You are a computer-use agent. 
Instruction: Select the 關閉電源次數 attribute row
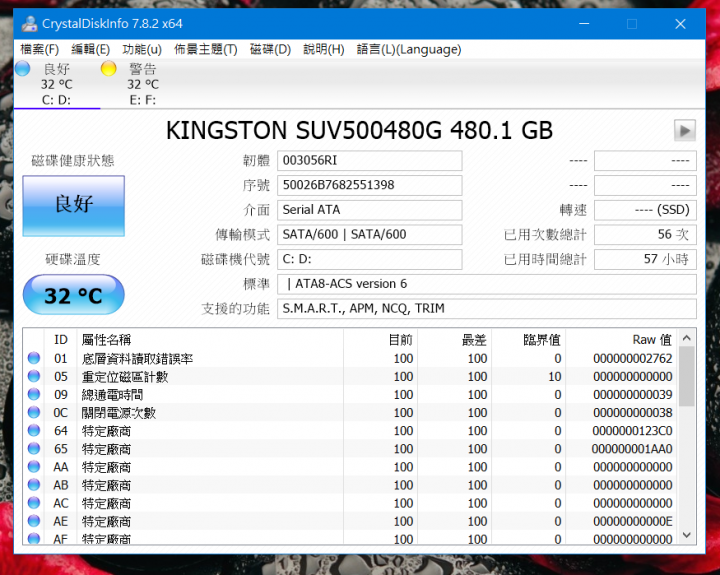(x=350, y=412)
